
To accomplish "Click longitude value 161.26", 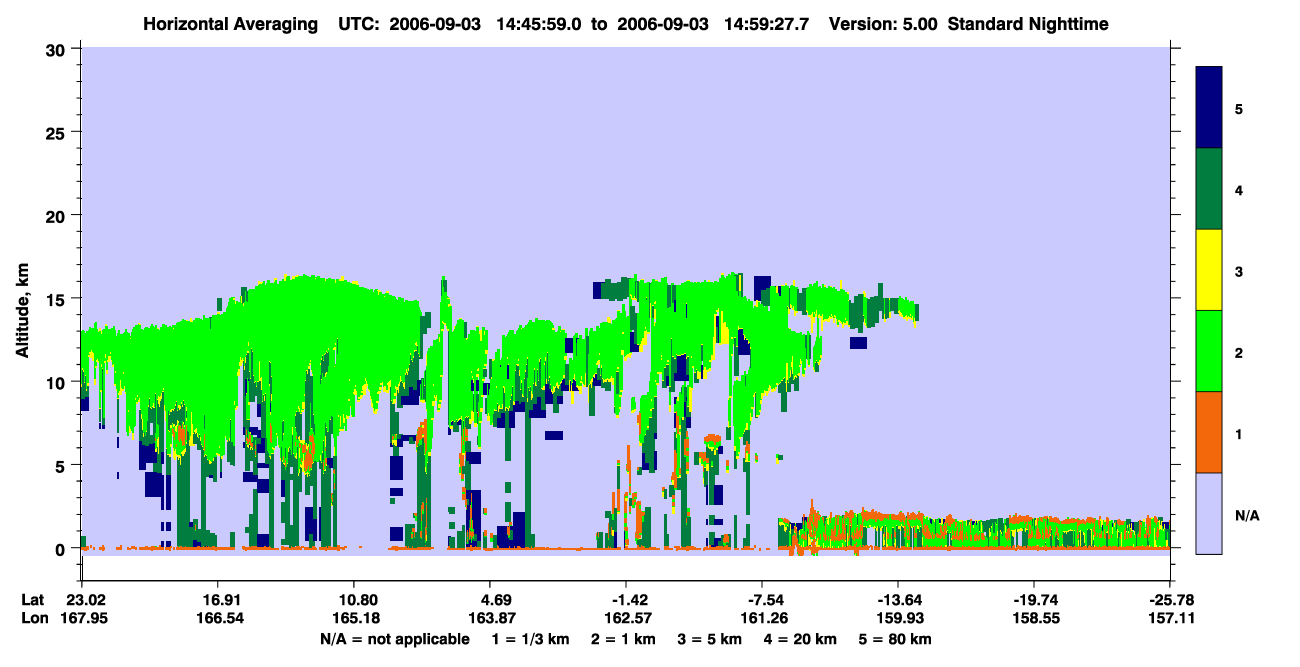I will 762,619.
